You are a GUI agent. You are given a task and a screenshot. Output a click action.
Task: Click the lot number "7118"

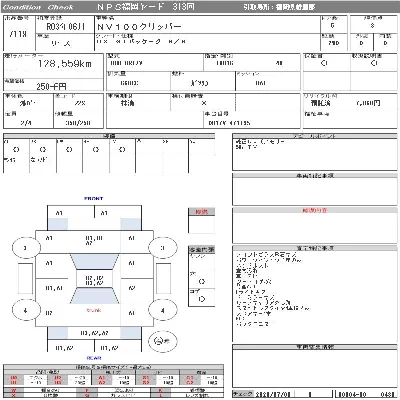(x=18, y=34)
